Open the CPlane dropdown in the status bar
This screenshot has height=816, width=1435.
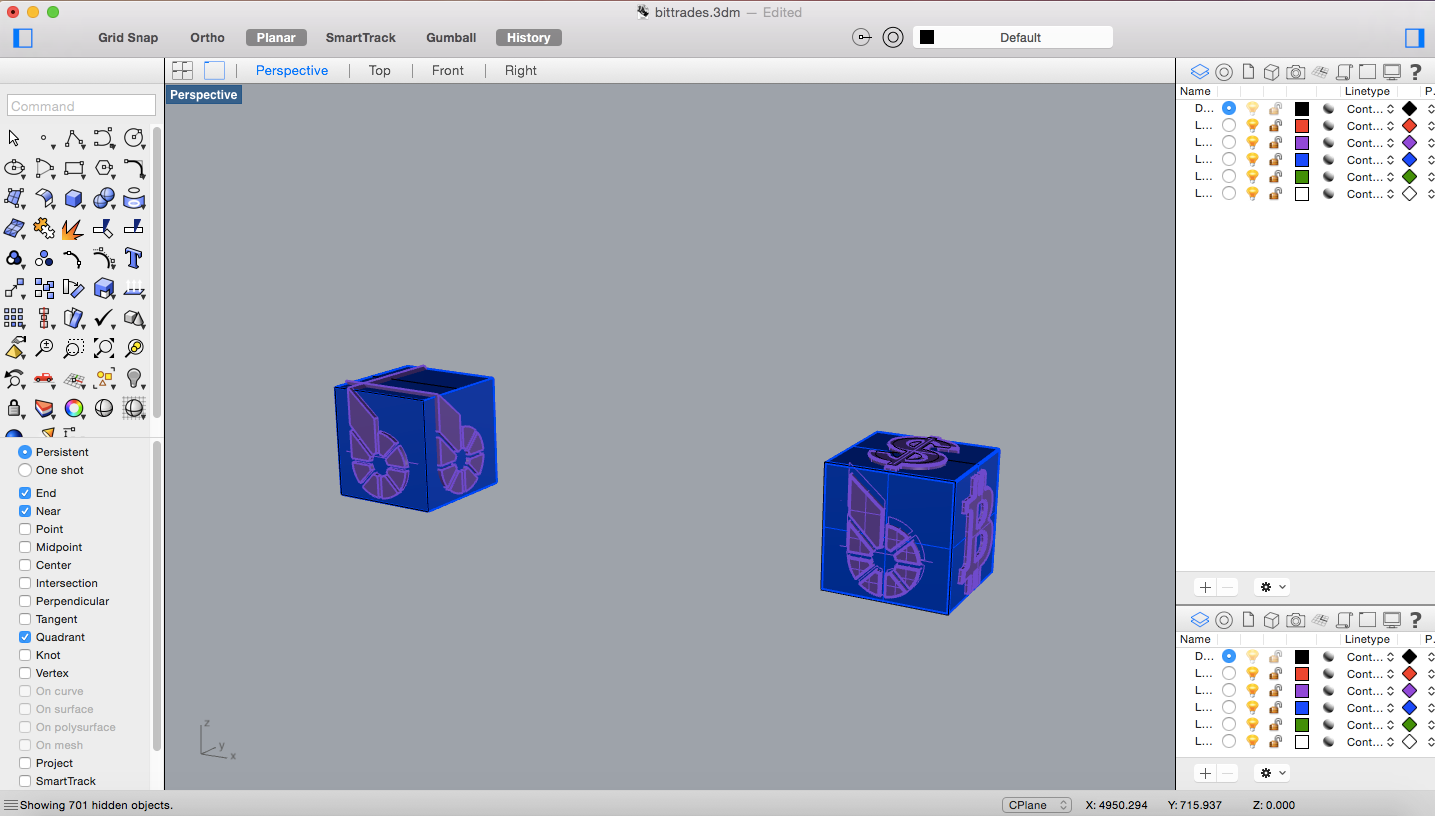1037,805
